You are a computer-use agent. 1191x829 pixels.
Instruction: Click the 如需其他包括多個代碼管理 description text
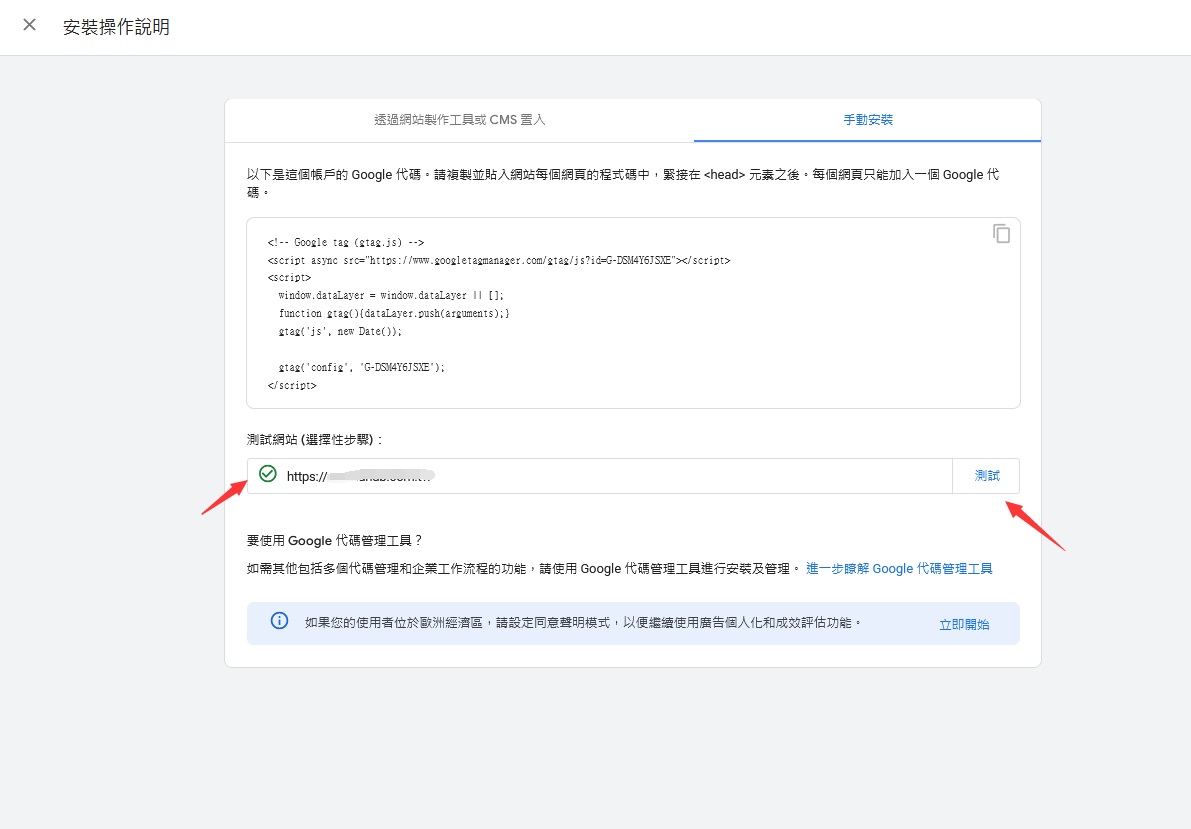(x=523, y=568)
